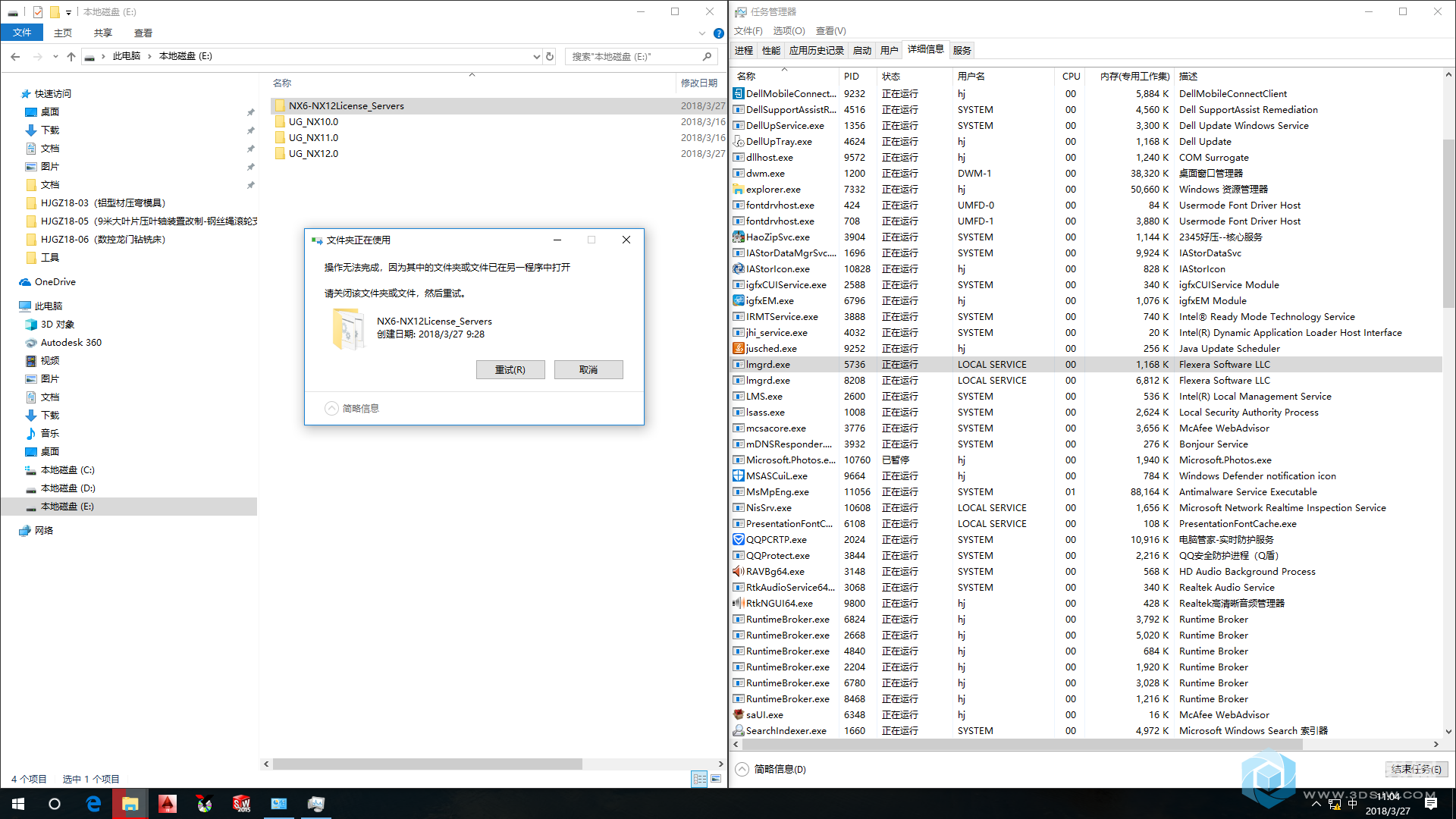1456x819 pixels.
Task: Open the 应用历史记录 tab
Action: click(x=817, y=50)
